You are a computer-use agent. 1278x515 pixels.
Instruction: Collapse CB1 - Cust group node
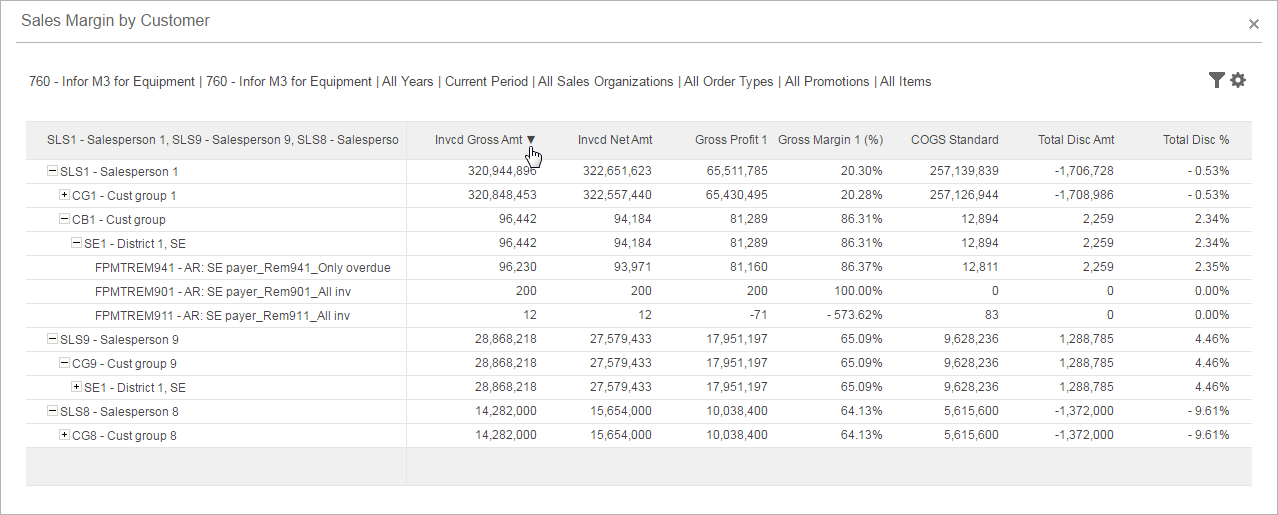pyautogui.click(x=65, y=219)
